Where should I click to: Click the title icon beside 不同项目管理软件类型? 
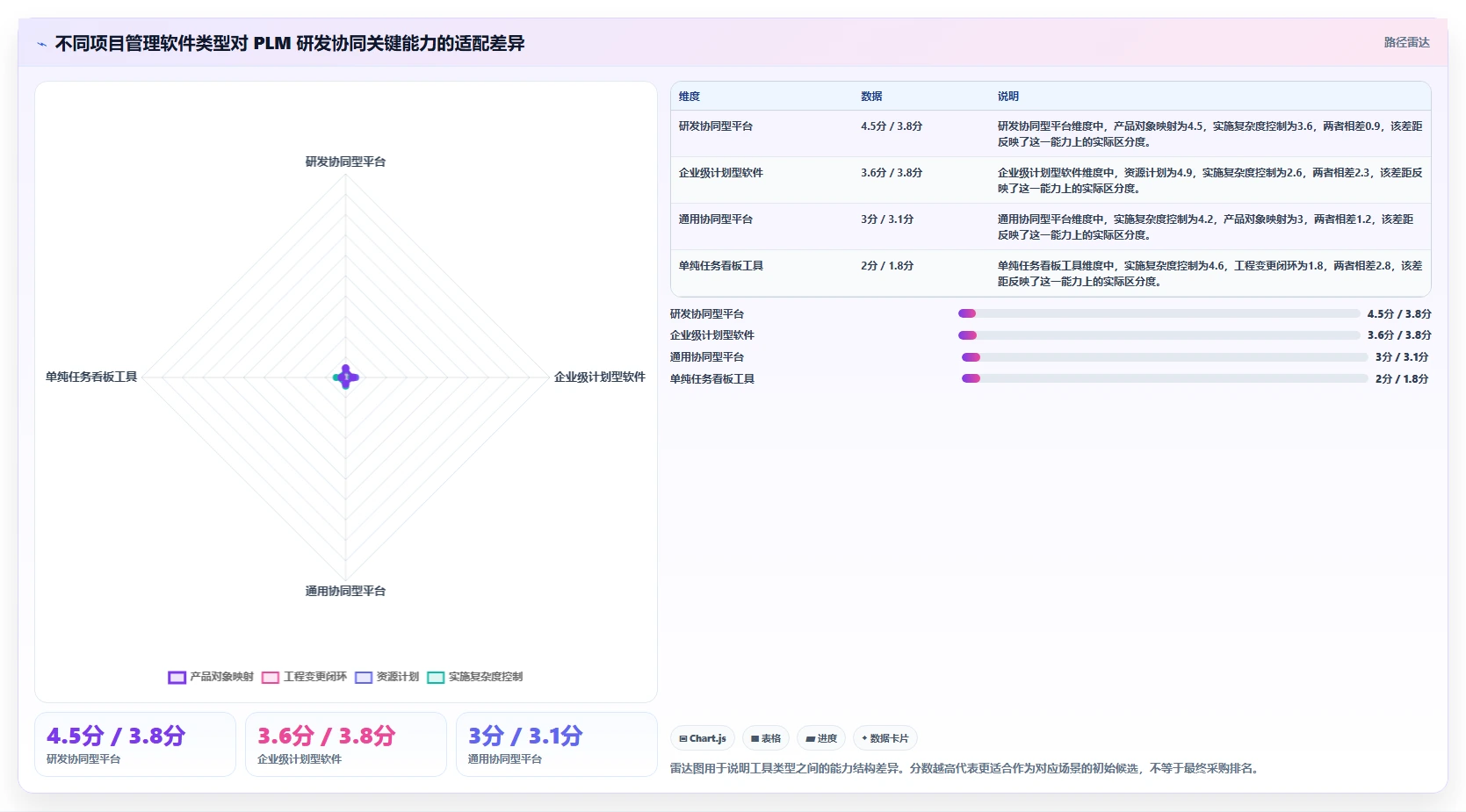click(41, 44)
